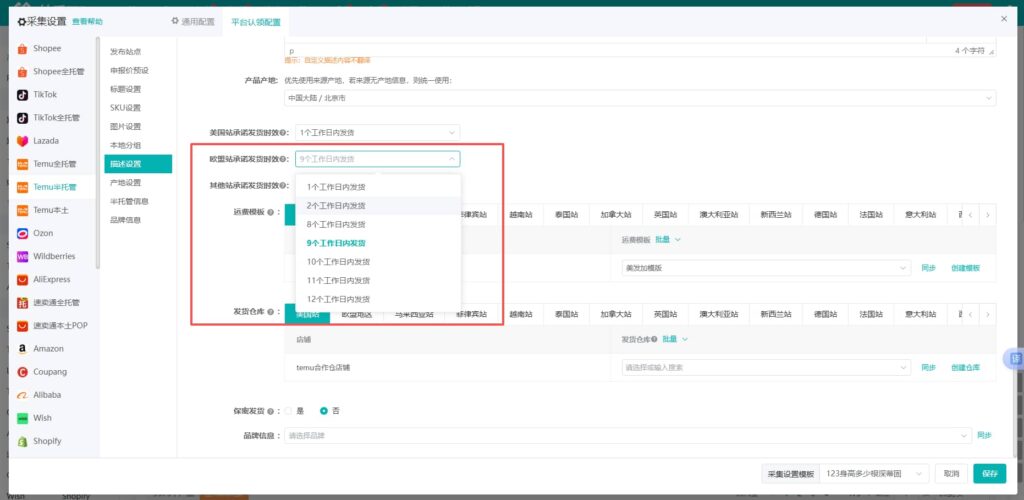Choose the Coupang icon in sidebar

[x=22, y=372]
